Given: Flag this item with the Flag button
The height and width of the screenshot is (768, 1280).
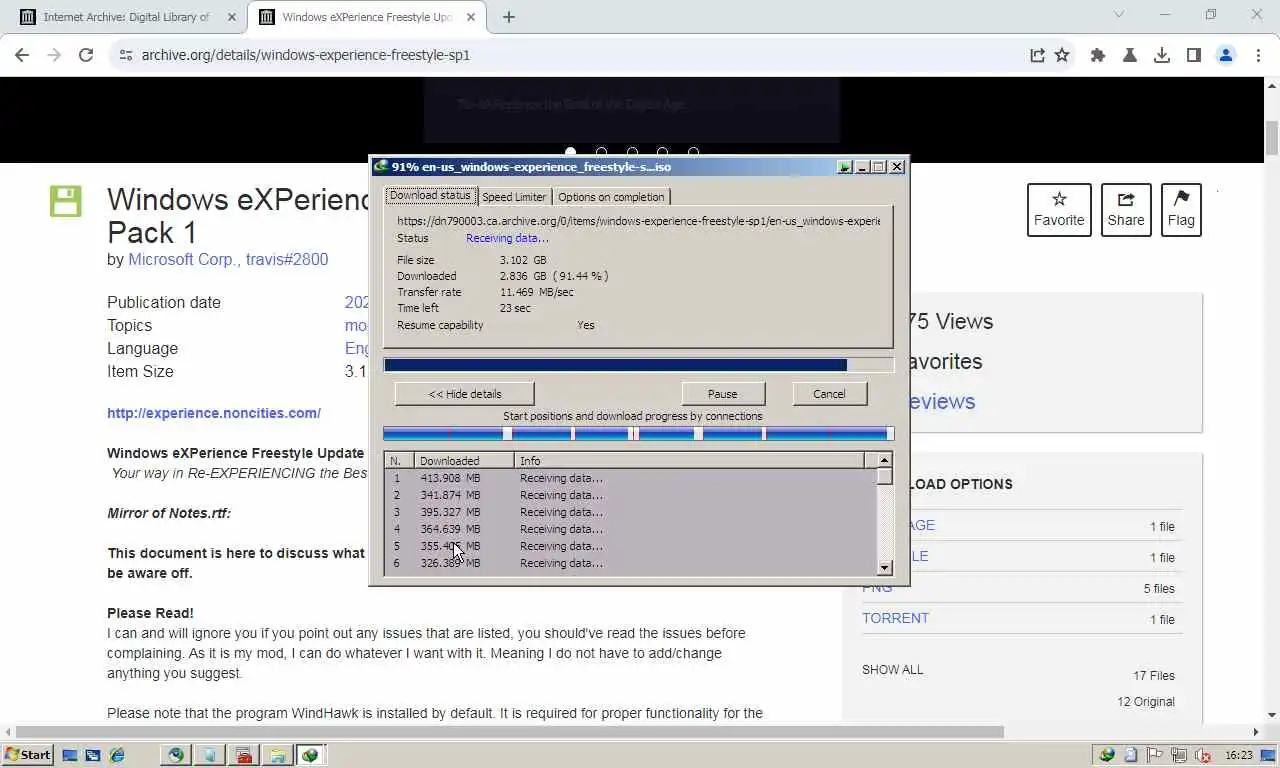Looking at the screenshot, I should click(x=1181, y=210).
